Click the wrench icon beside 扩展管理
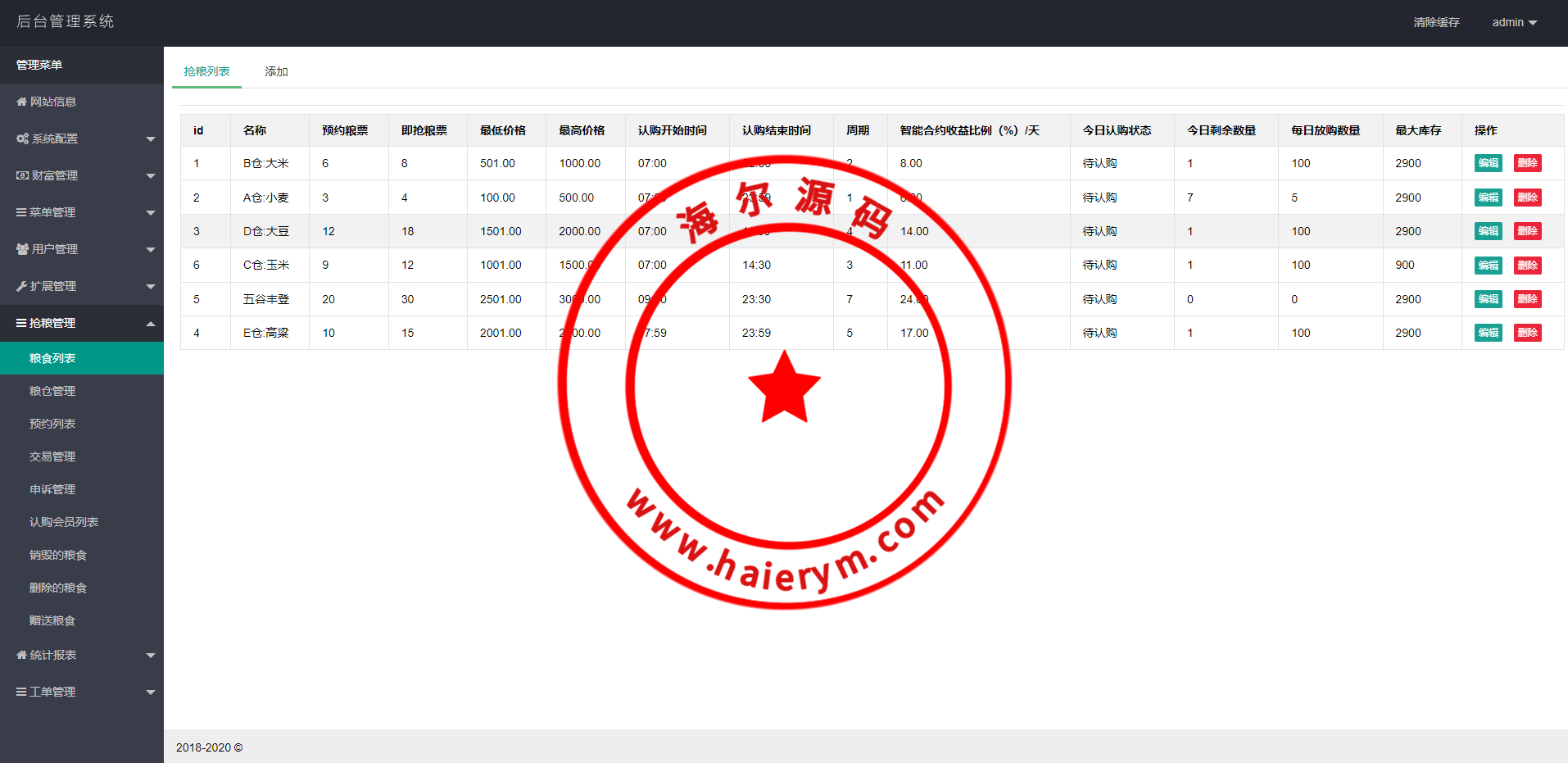1568x763 pixels. pos(21,286)
